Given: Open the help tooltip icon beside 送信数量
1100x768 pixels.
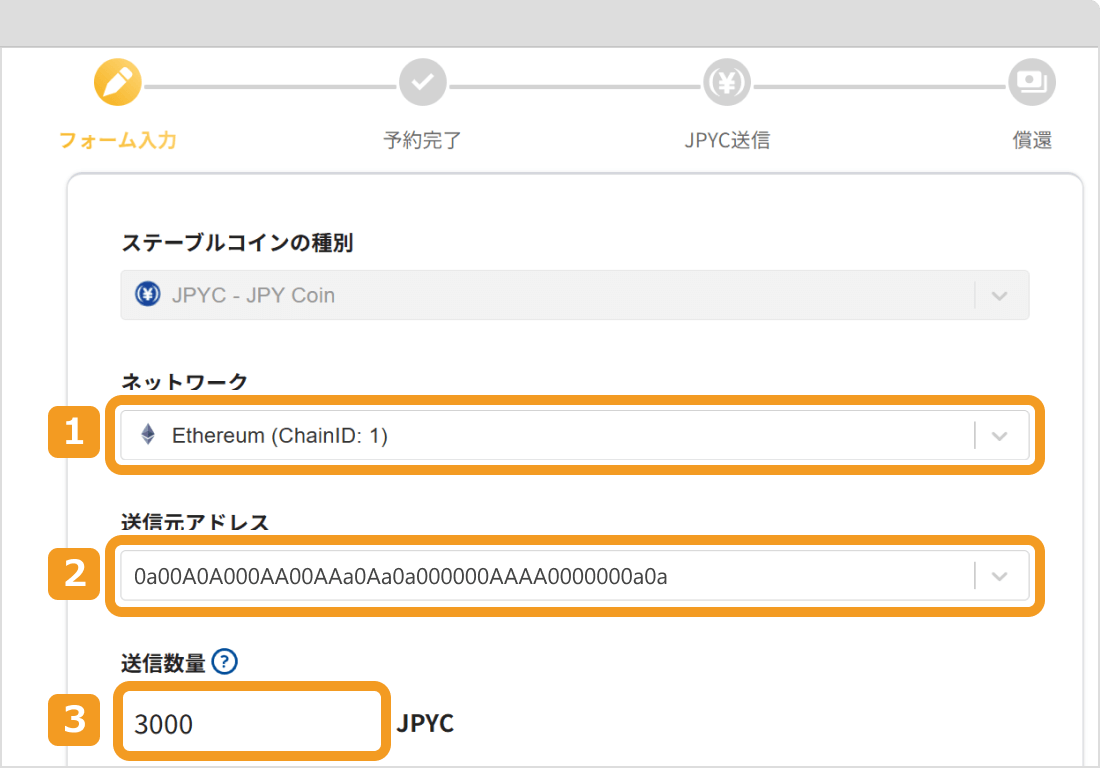Looking at the screenshot, I should point(226,661).
